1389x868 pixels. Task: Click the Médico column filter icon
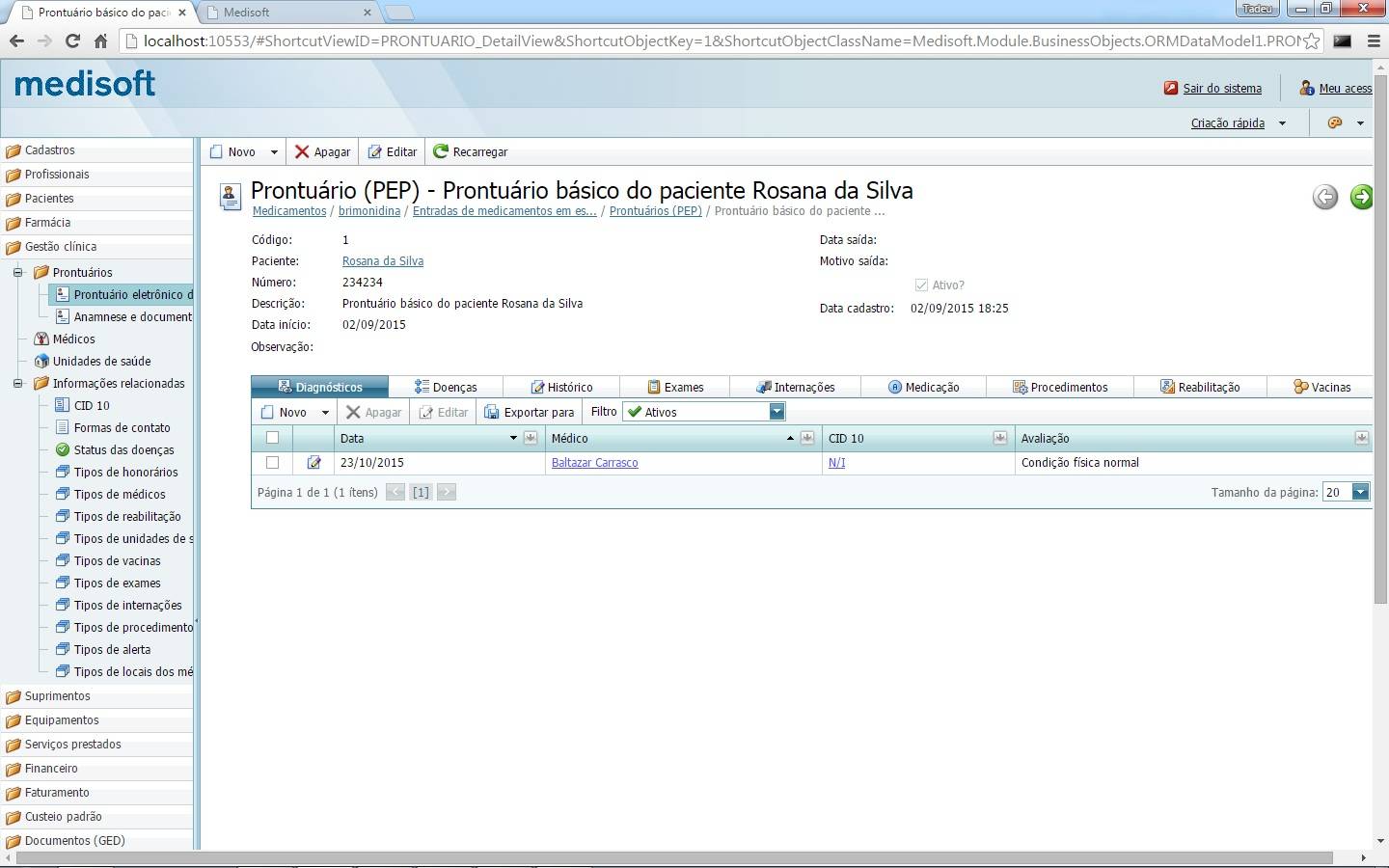[x=807, y=438]
